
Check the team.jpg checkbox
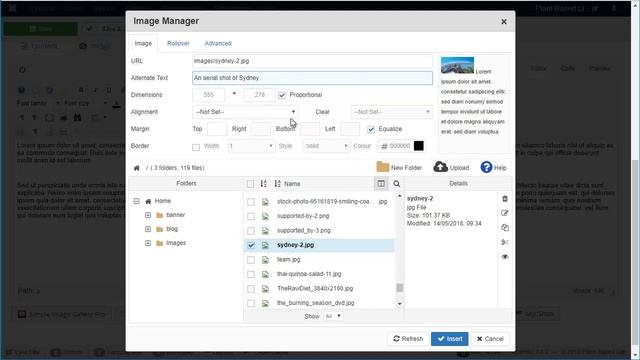pos(251,260)
